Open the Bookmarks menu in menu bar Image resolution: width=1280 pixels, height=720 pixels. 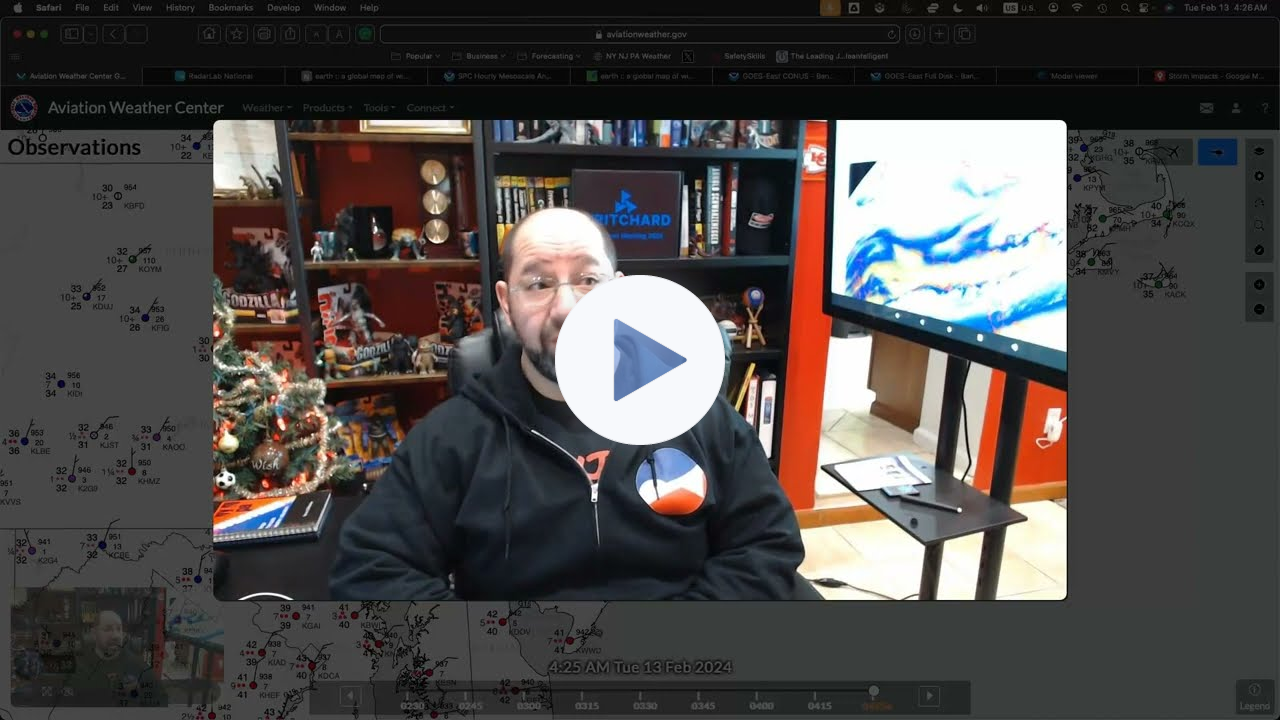[230, 7]
